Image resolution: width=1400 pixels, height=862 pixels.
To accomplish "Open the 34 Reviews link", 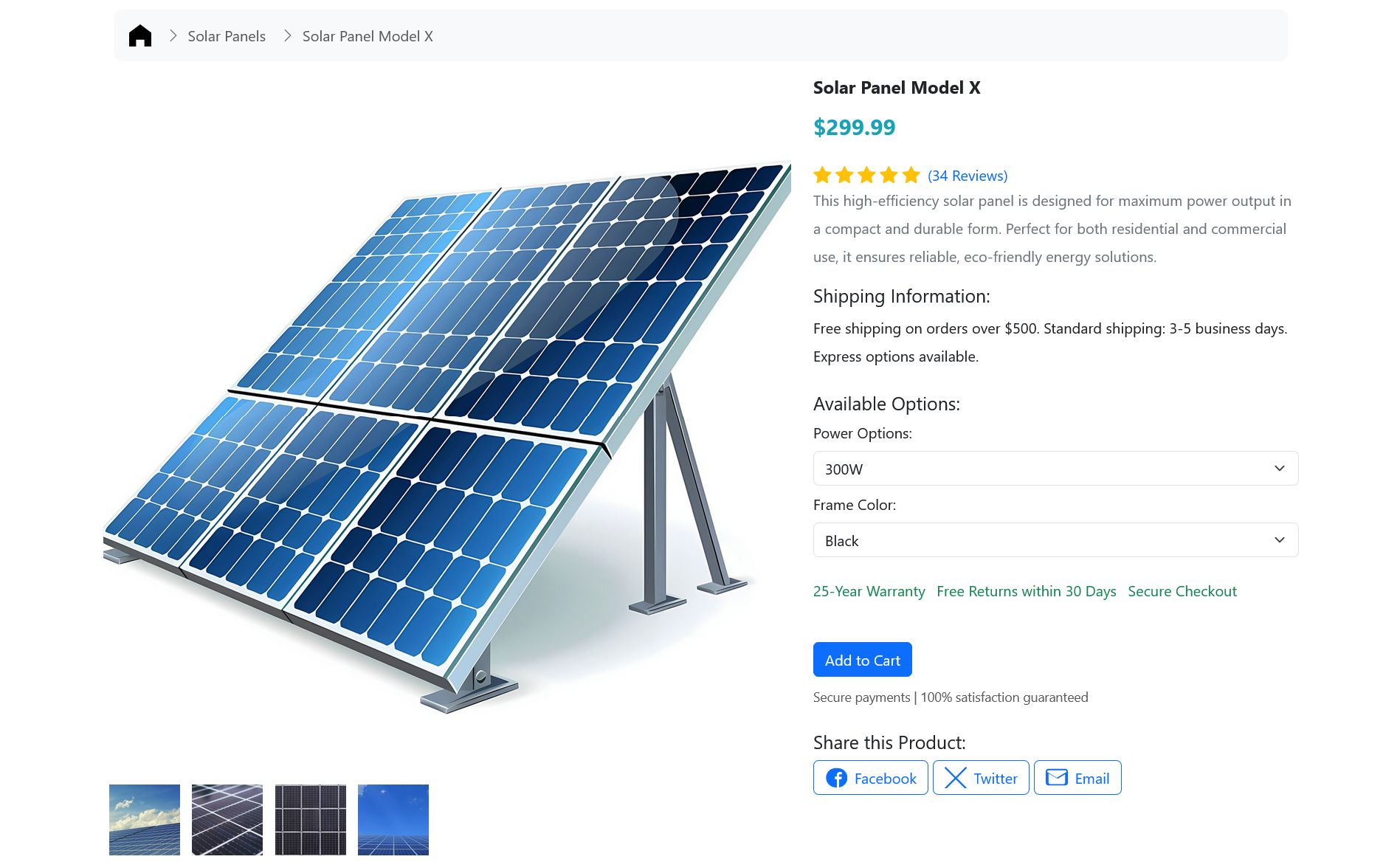I will coord(967,176).
